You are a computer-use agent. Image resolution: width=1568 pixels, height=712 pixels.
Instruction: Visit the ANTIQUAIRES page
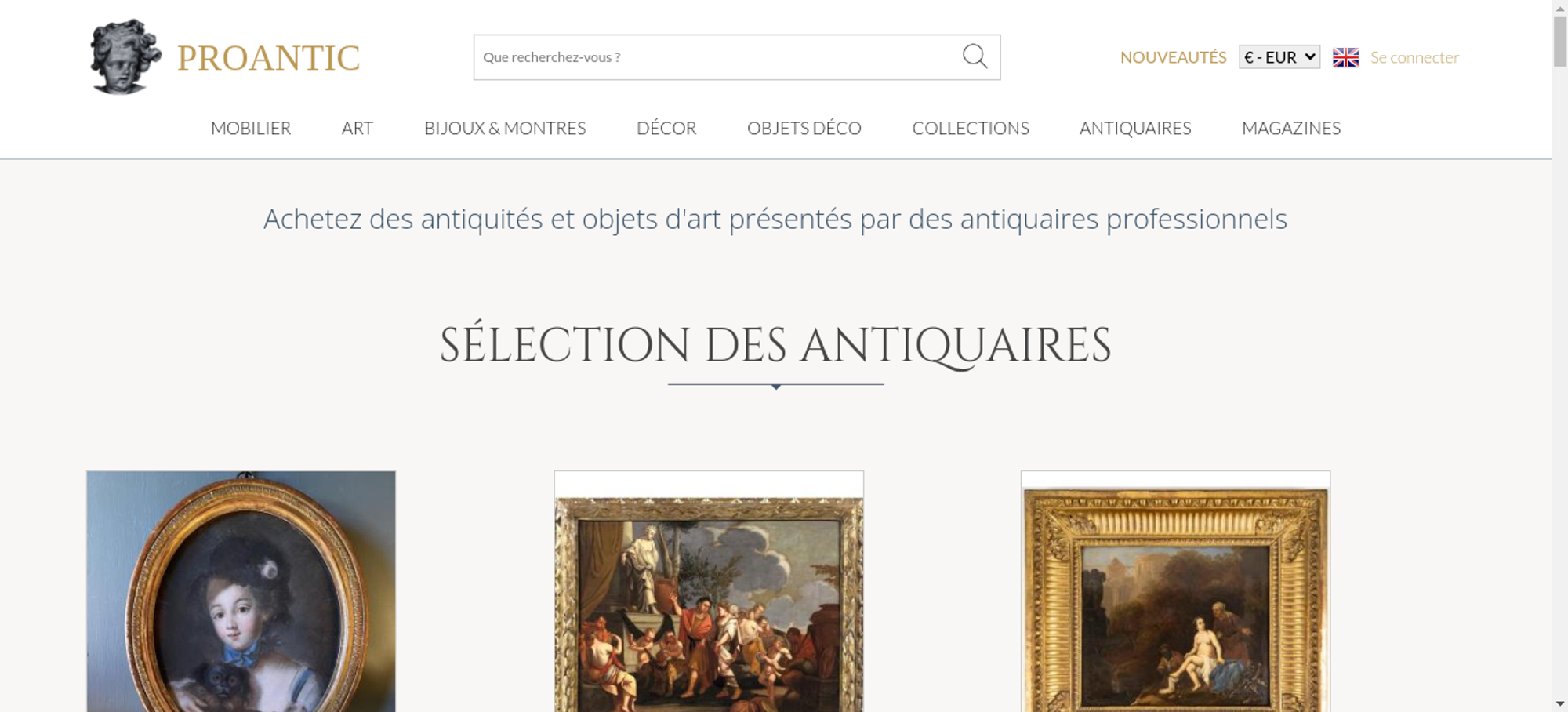point(1135,128)
